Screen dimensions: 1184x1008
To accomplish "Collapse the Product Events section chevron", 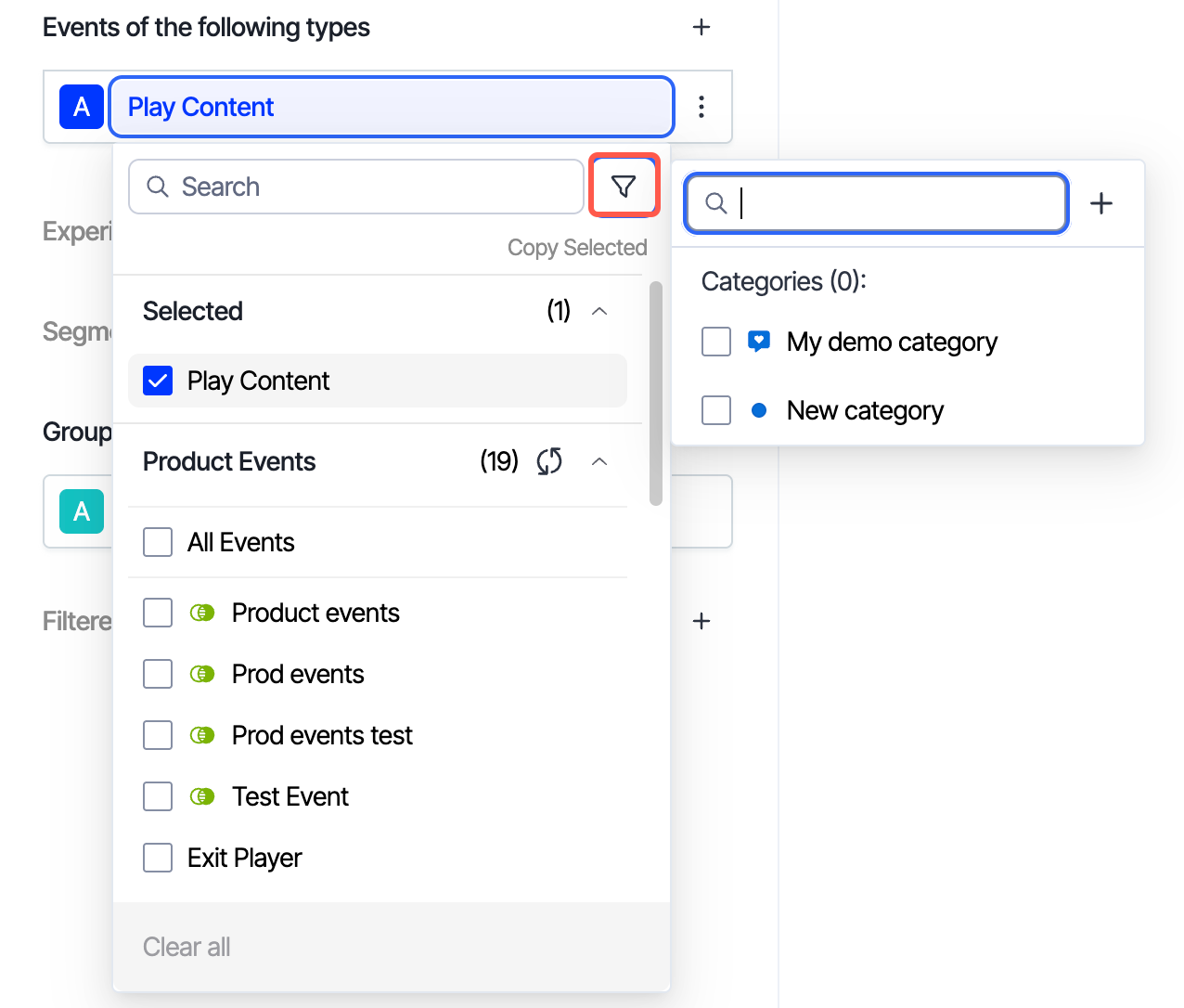I will [599, 461].
